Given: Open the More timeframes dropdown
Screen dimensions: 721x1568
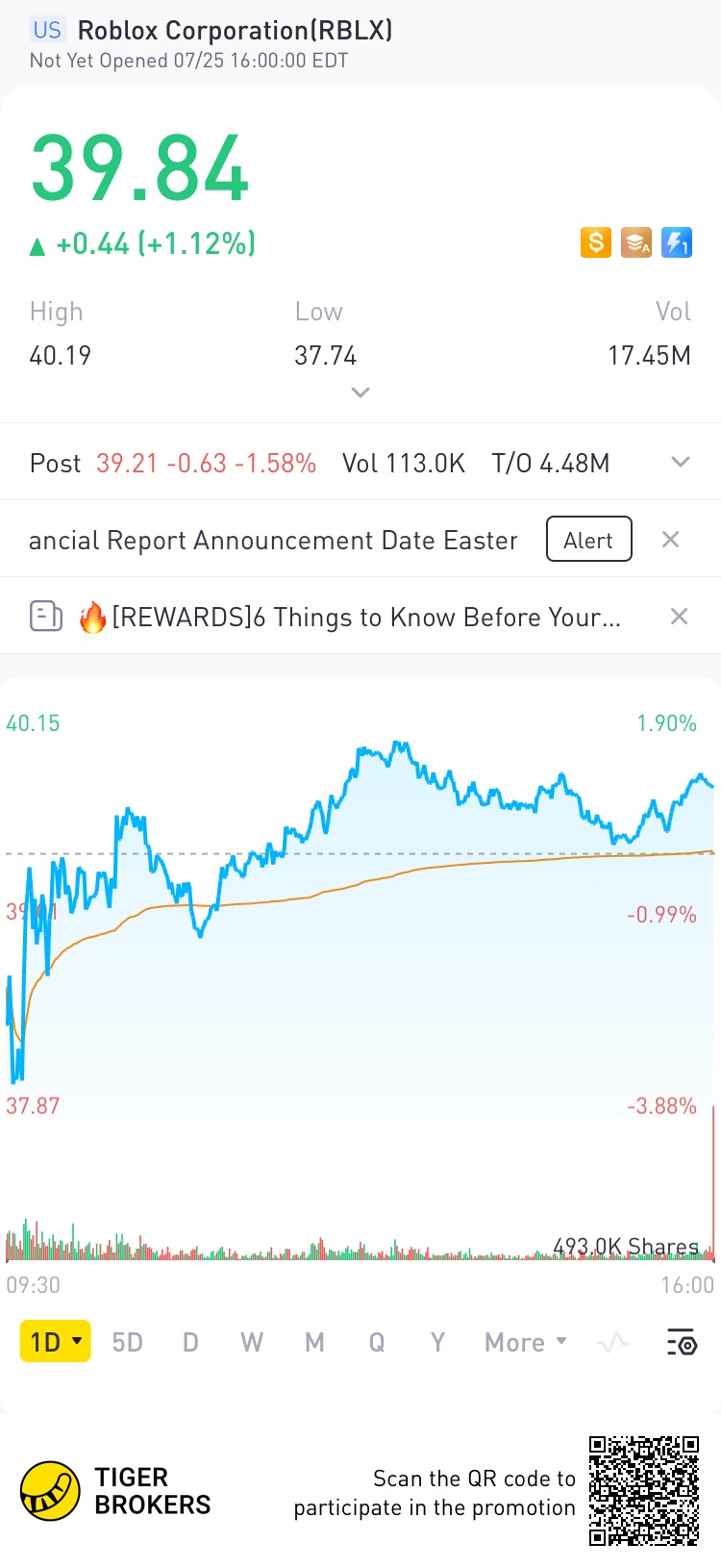Looking at the screenshot, I should (526, 1342).
